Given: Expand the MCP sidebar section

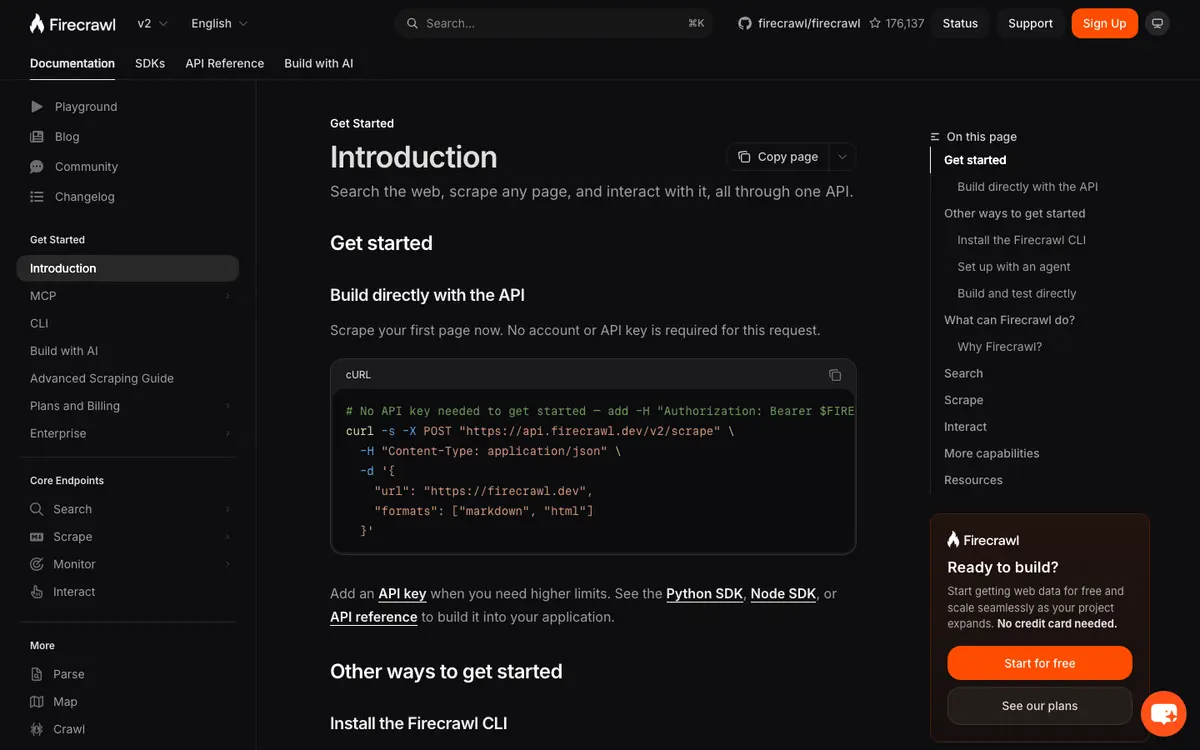Looking at the screenshot, I should click(x=227, y=296).
